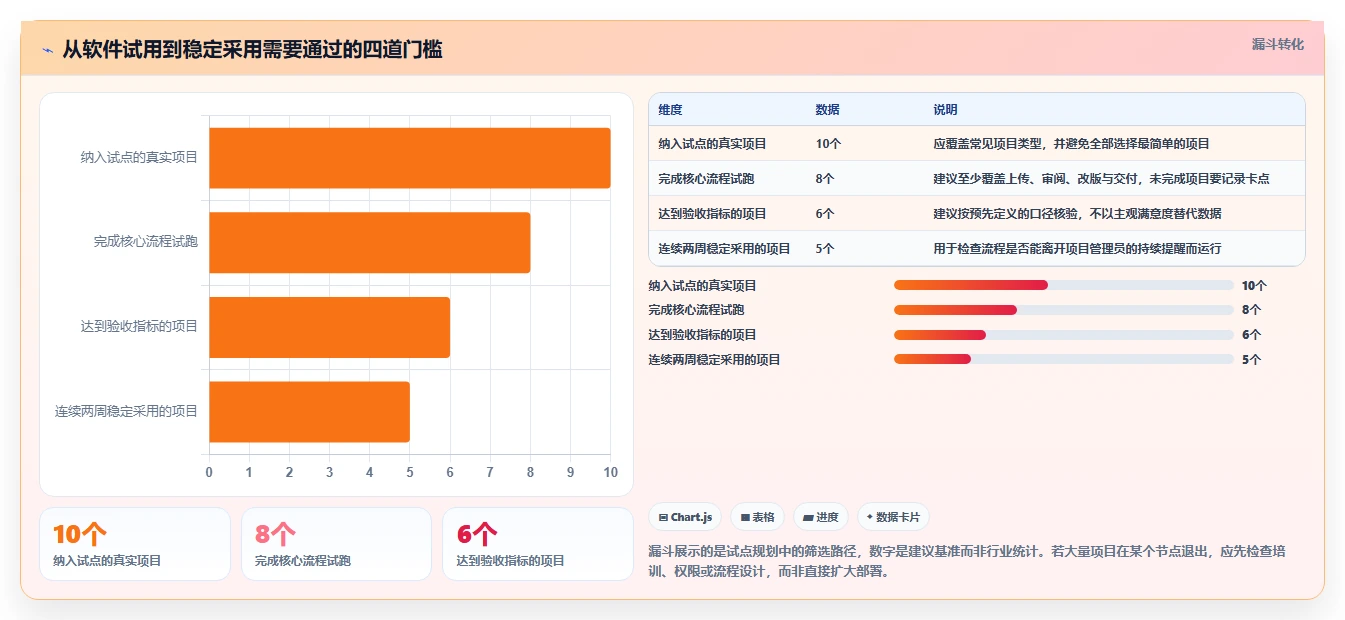This screenshot has width=1345, height=620.
Task: Click the 达到验收指标的项目 bar in the chart
Action: coord(330,327)
